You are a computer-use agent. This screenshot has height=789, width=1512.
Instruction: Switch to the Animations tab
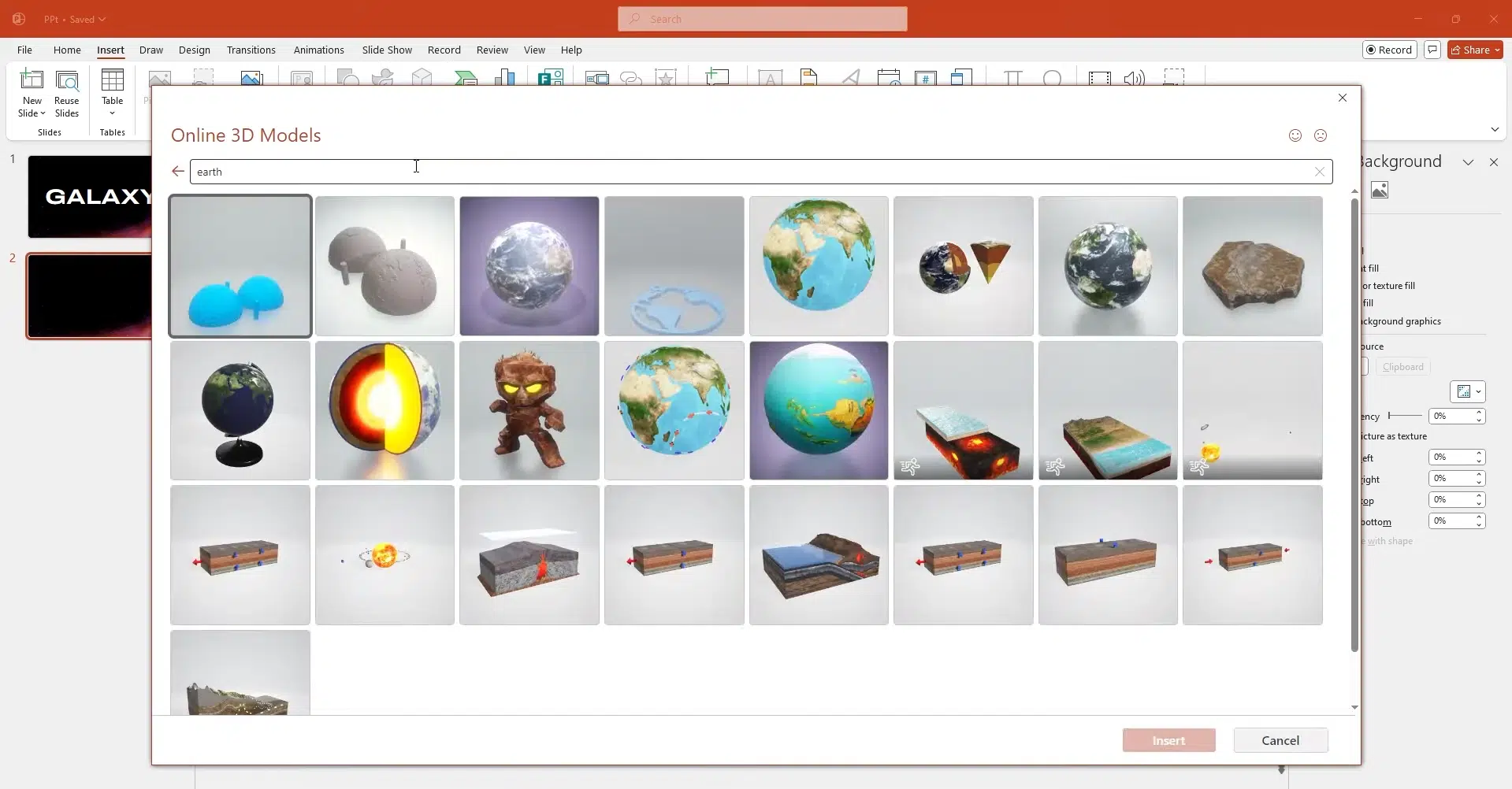coord(319,50)
